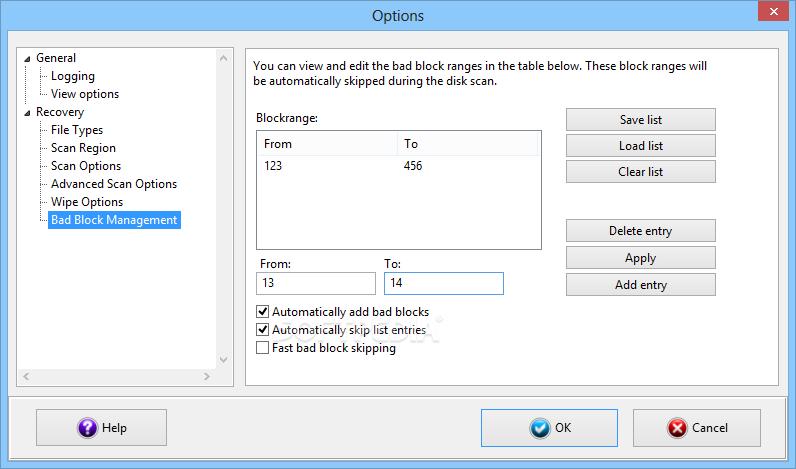Screen dimensions: 796x469
Task: Click the From column header
Action: tap(327, 144)
